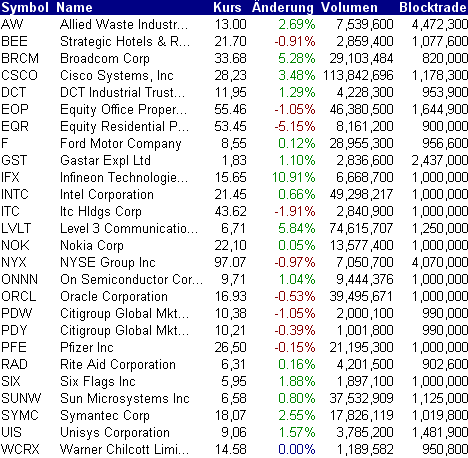Click DCT Industrial Trust... name
Image resolution: width=468 pixels, height=458 pixels.
point(122,92)
